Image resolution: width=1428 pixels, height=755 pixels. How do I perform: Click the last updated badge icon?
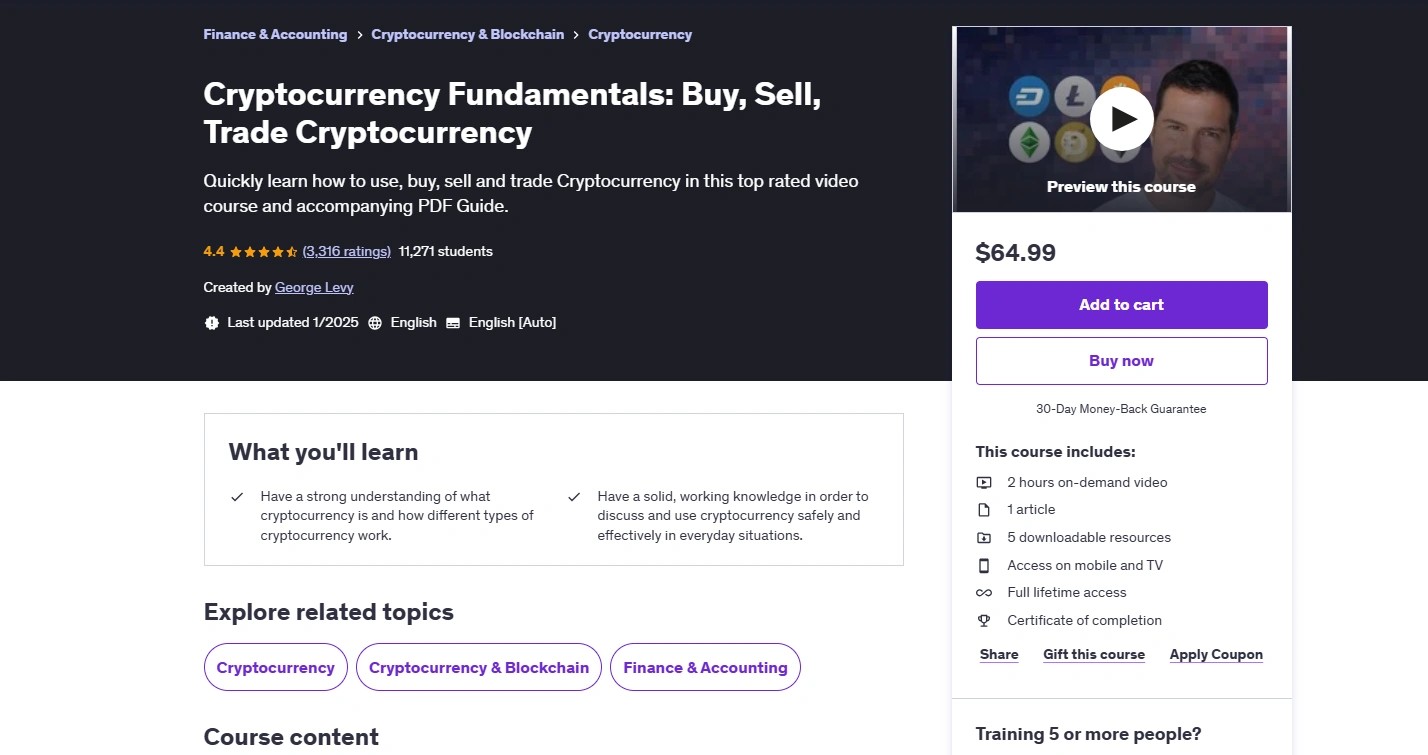point(212,323)
